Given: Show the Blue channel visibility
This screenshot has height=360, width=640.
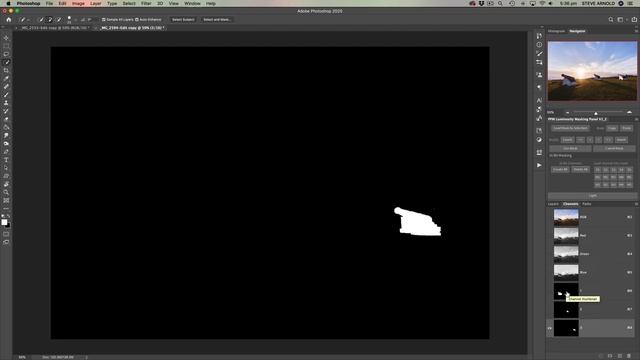Looking at the screenshot, I should point(550,272).
